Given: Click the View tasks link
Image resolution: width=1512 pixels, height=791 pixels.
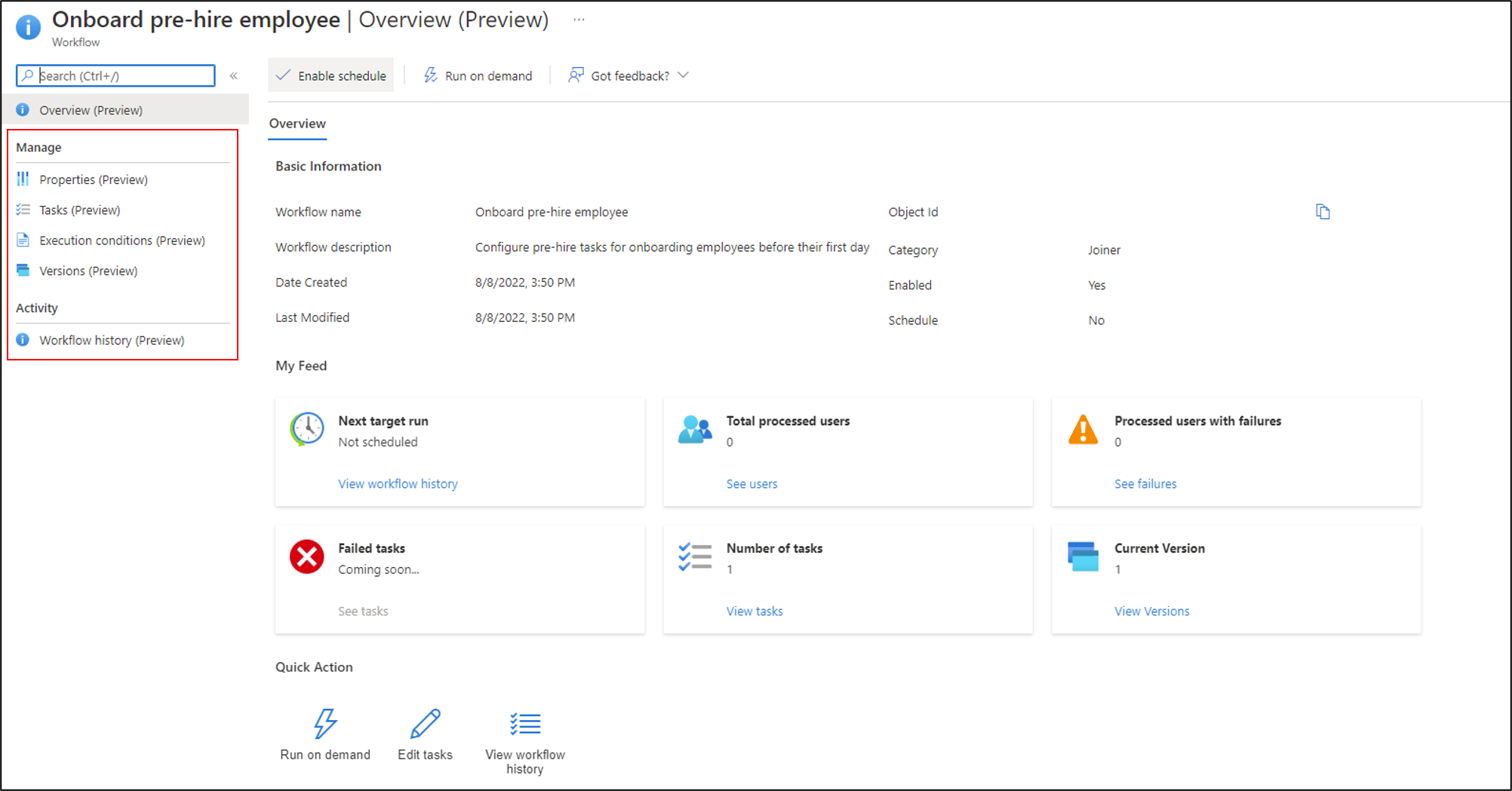Looking at the screenshot, I should tap(754, 611).
